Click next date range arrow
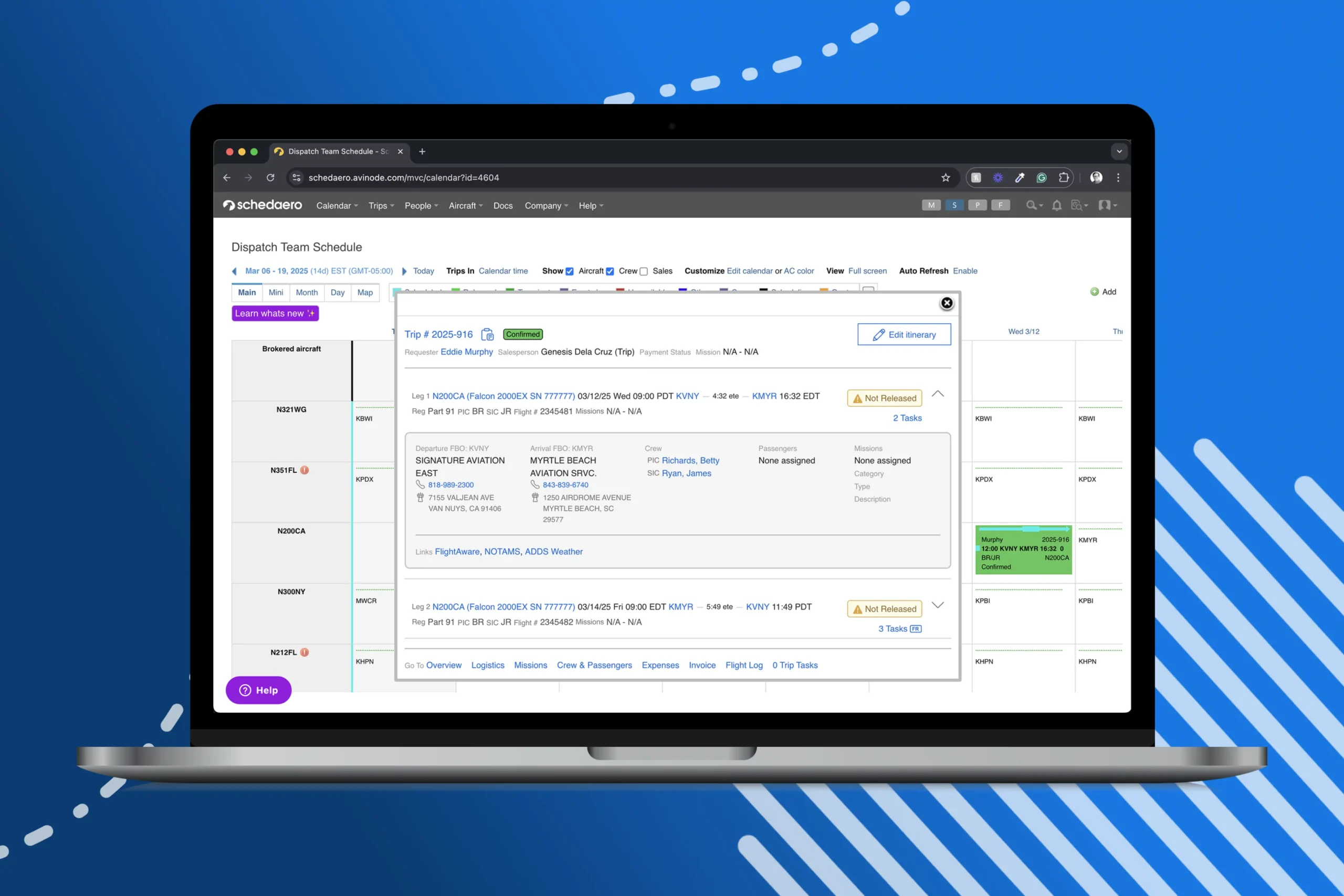The width and height of the screenshot is (1344, 896). [404, 271]
